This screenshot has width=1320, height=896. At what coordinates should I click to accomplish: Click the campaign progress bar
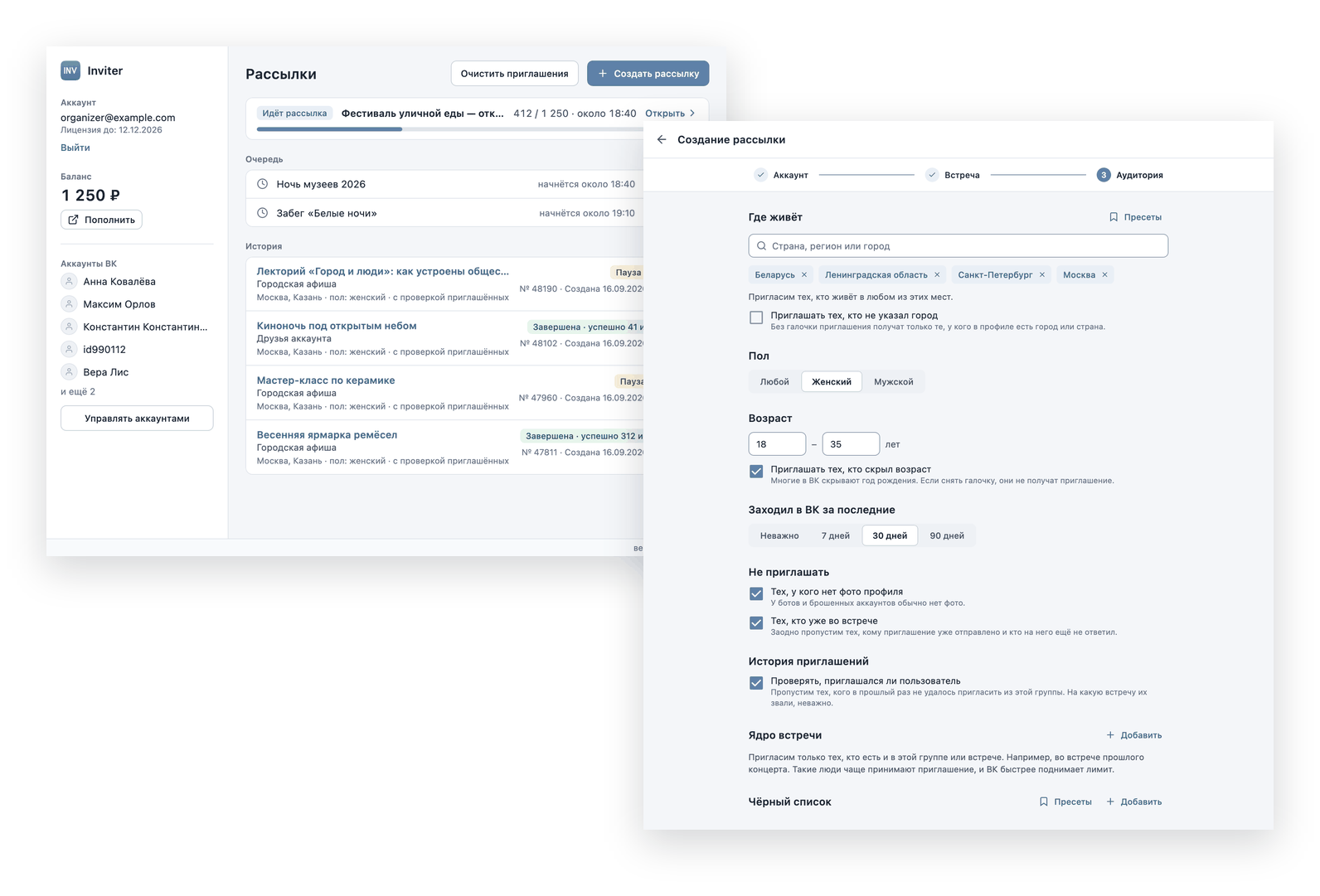[450, 129]
